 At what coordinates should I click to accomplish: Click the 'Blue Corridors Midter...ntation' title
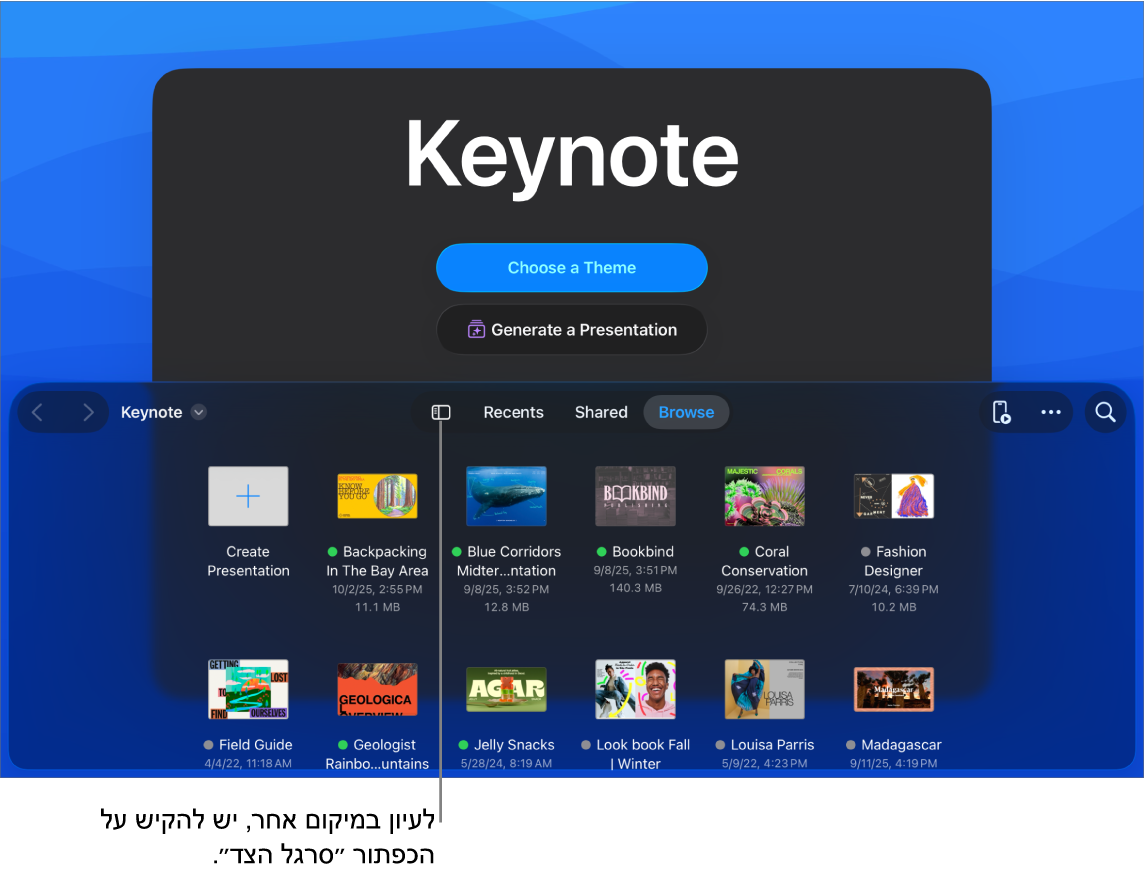[506, 561]
